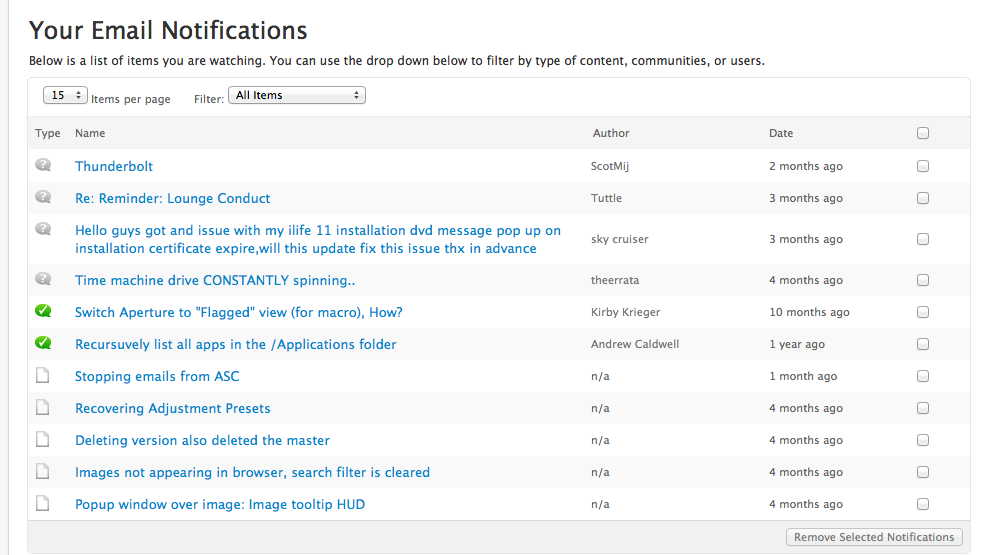Click green checkmark icon beside Recursuvely list apps
This screenshot has width=982, height=555.
pos(43,343)
